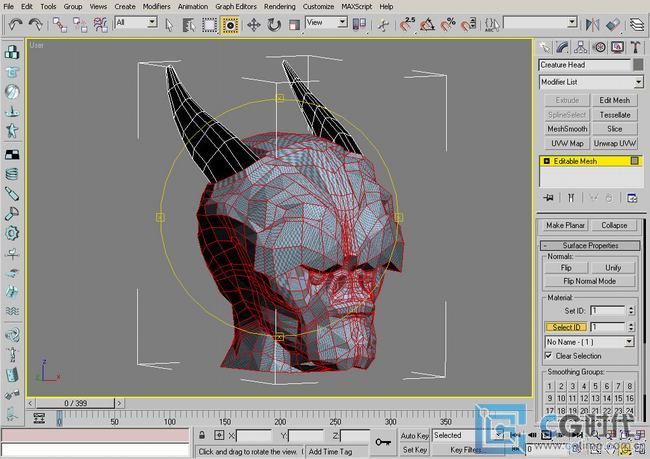Click the Unwrap UVW button
This screenshot has width=650, height=459.
[614, 143]
